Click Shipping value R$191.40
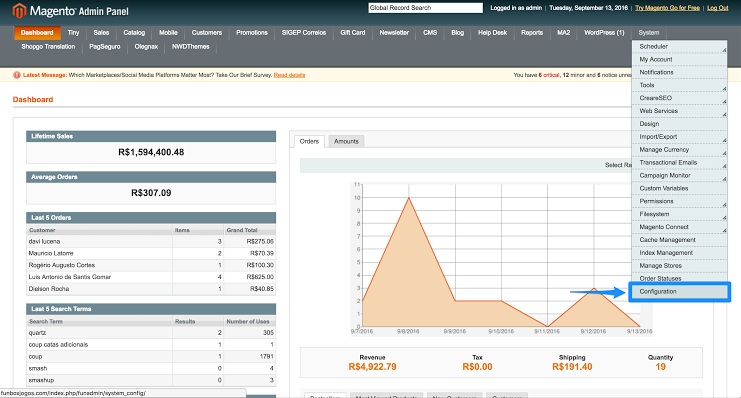 point(572,367)
